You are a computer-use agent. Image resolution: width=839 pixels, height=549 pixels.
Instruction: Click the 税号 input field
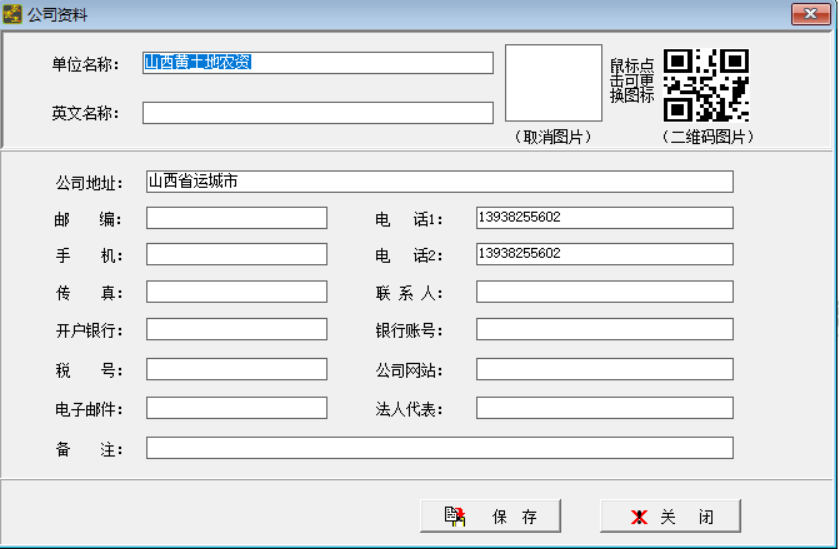237,370
